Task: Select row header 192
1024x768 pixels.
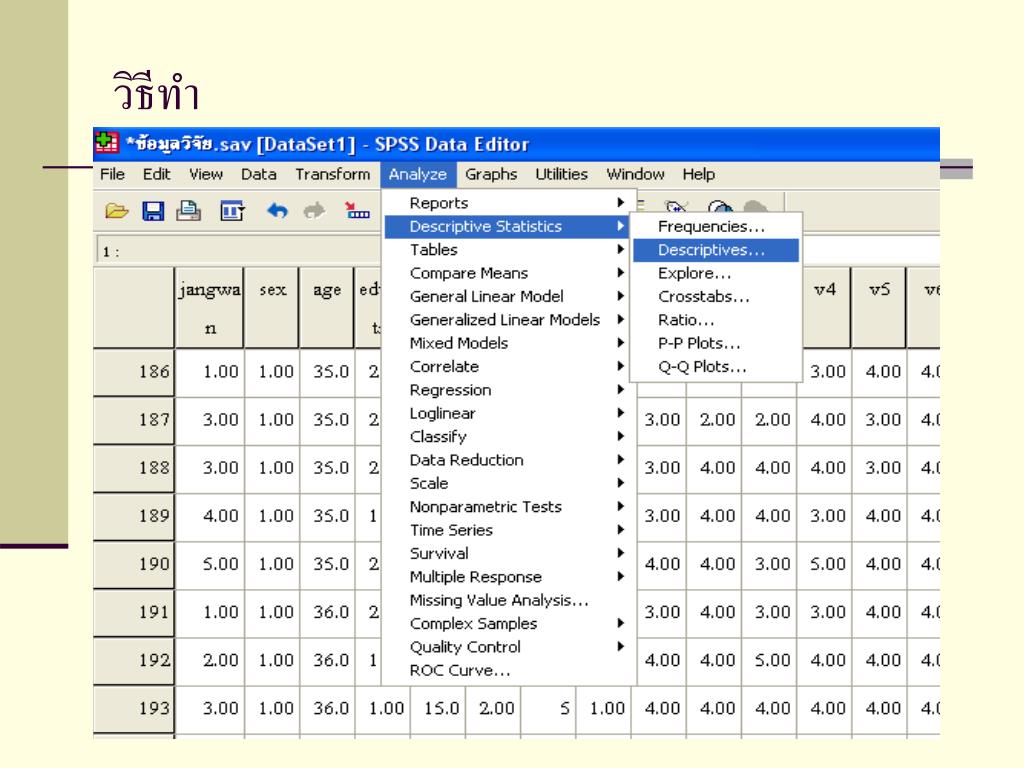Action: [x=134, y=660]
